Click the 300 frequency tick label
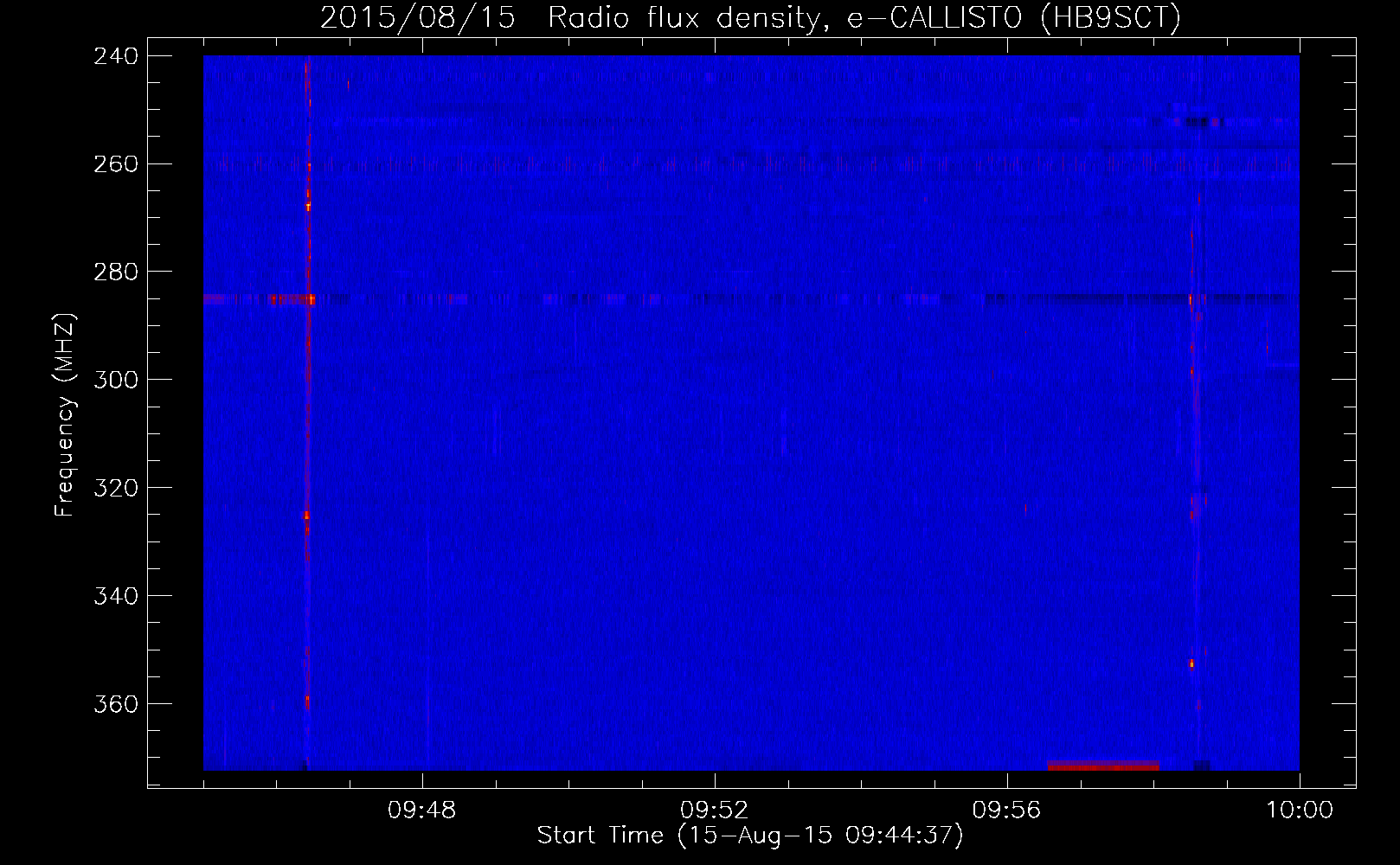Image resolution: width=1400 pixels, height=865 pixels. point(116,380)
